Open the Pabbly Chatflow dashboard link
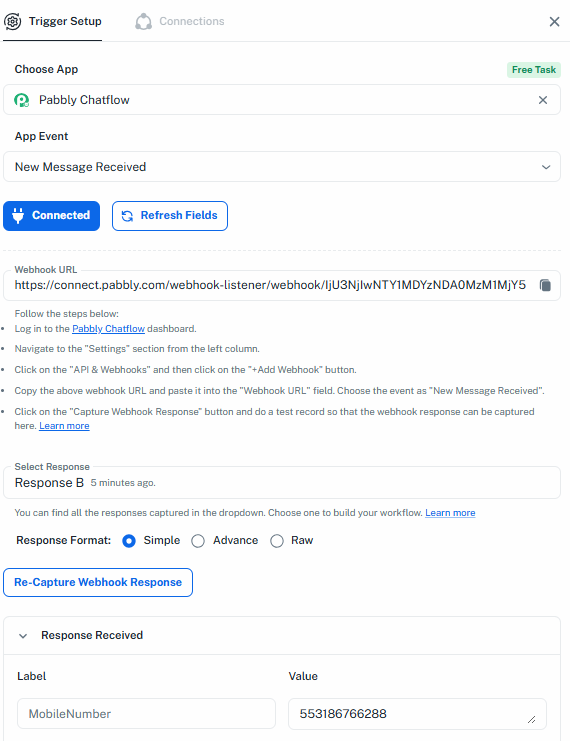Screen dimensions: 570x741 [x=108, y=328]
